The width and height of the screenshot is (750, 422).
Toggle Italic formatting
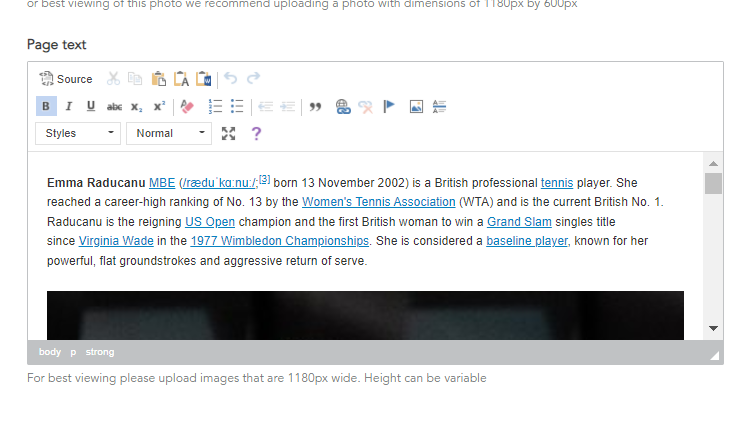[68, 106]
